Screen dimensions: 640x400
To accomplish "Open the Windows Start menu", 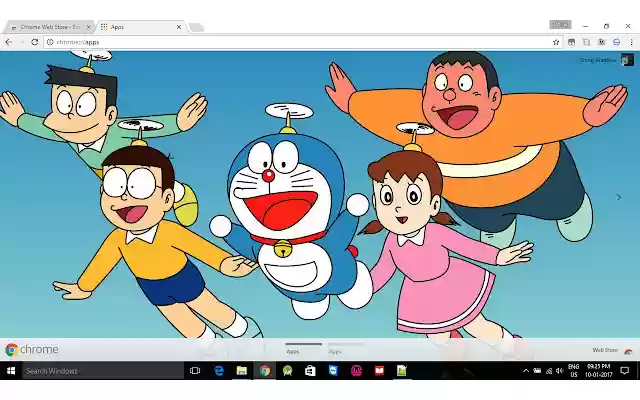I will click(11, 371).
